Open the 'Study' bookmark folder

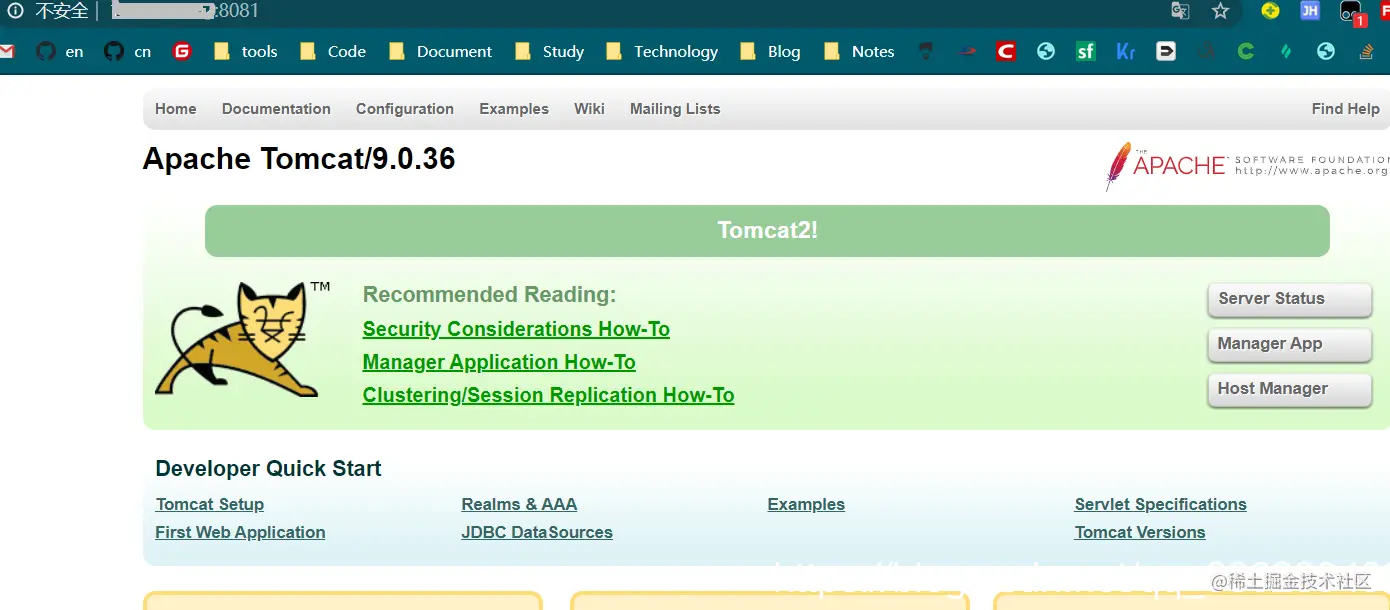pyautogui.click(x=549, y=51)
